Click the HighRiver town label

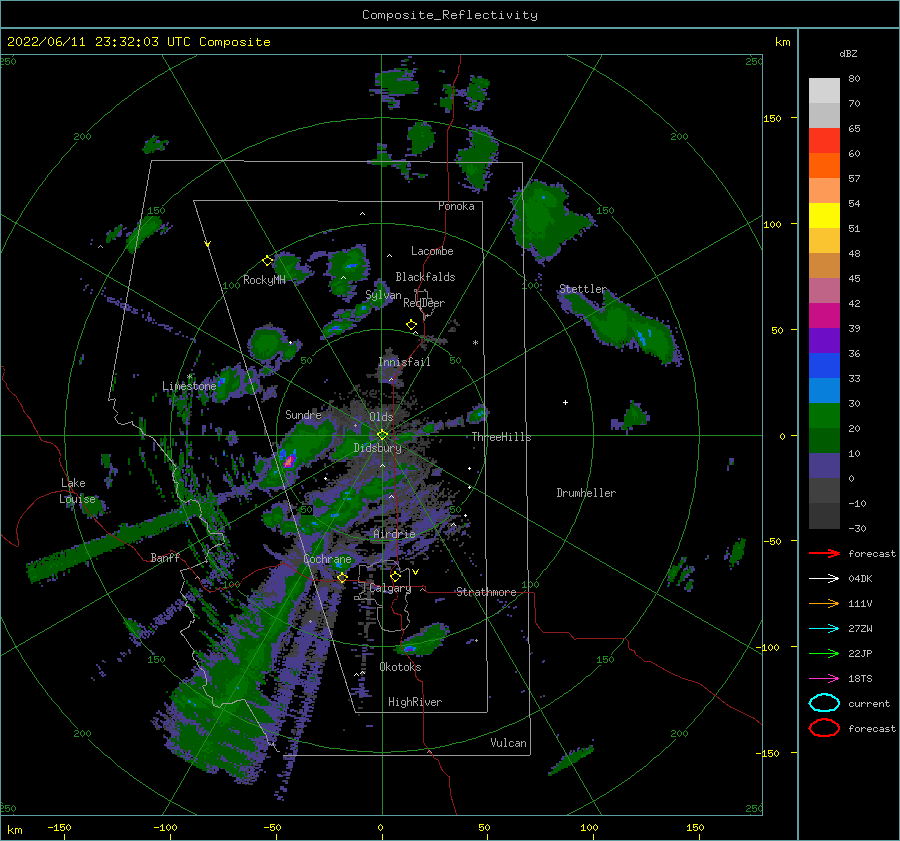[x=415, y=702]
